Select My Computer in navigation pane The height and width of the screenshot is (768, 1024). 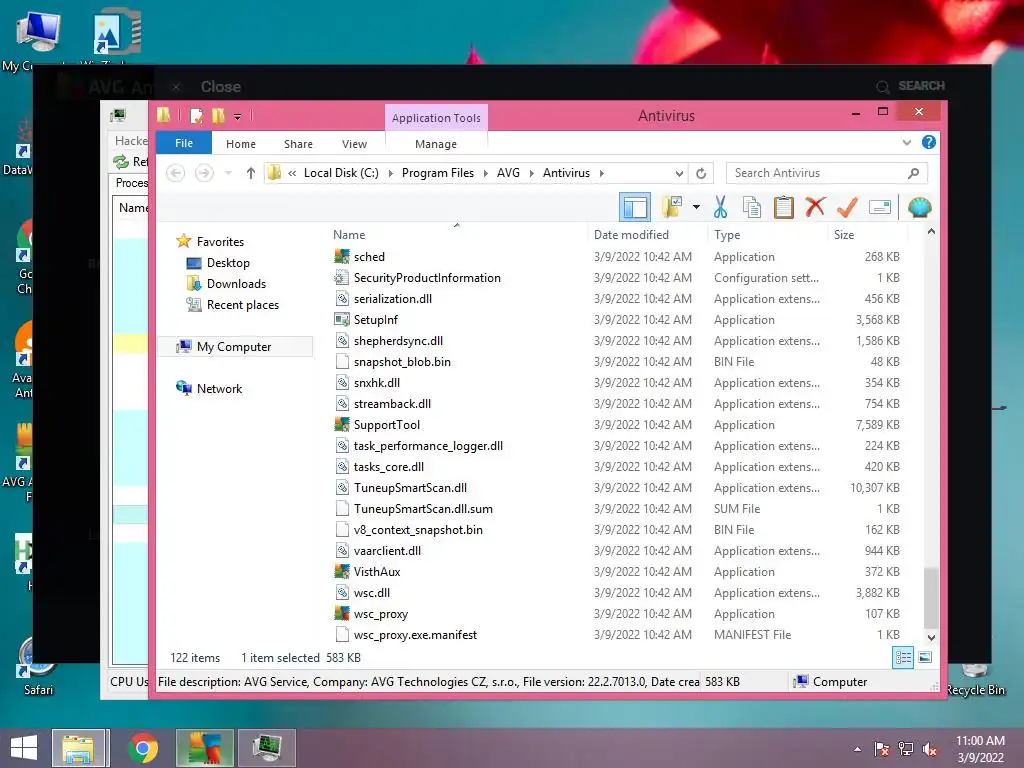click(x=235, y=347)
